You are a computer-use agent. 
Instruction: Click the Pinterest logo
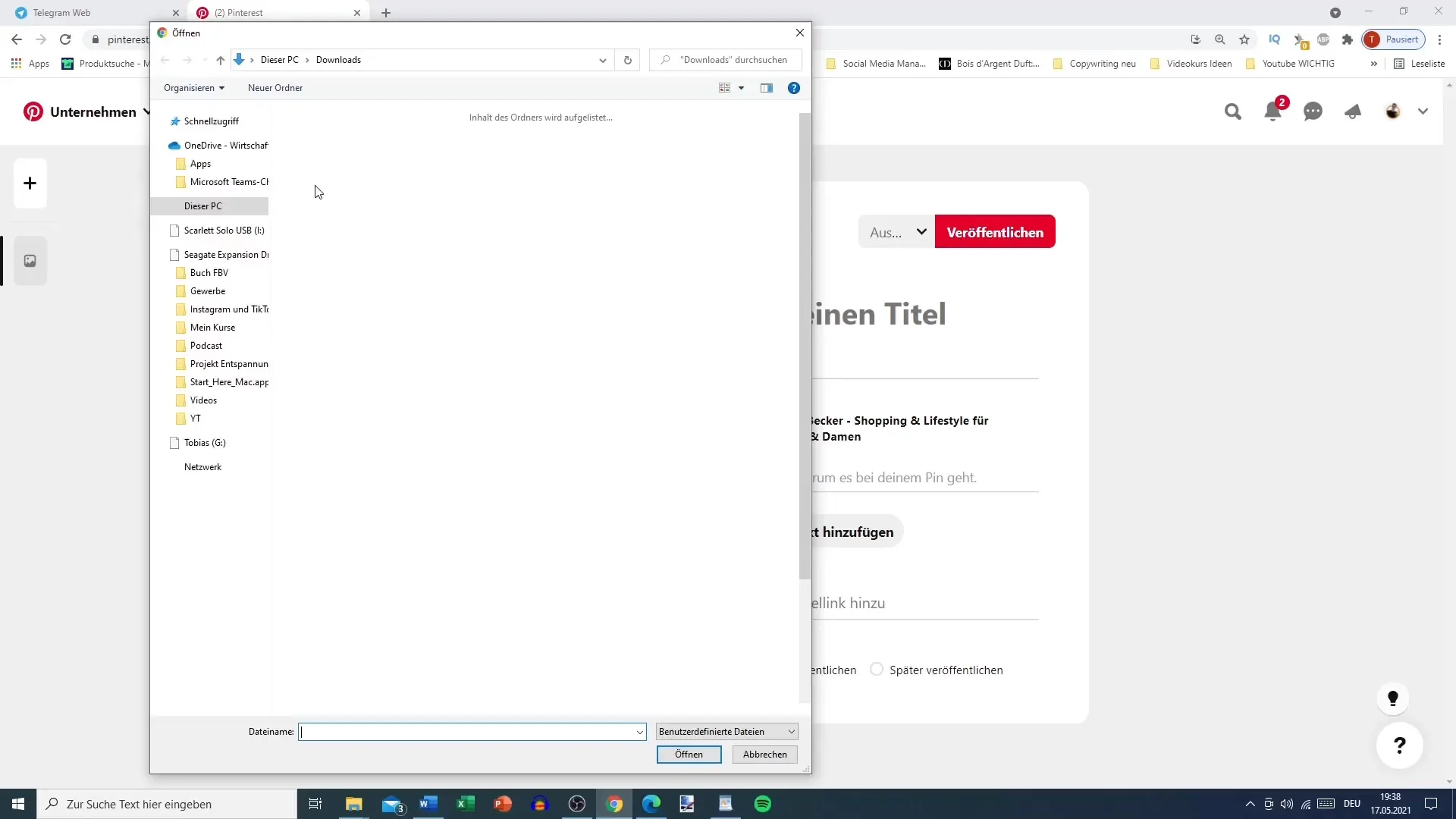(33, 112)
